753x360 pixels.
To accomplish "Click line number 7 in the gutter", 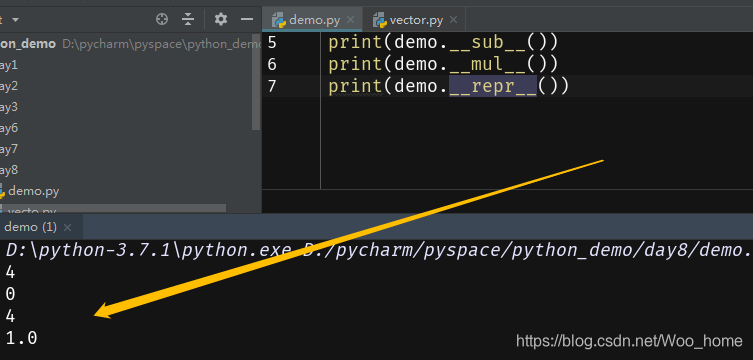I will [272, 86].
